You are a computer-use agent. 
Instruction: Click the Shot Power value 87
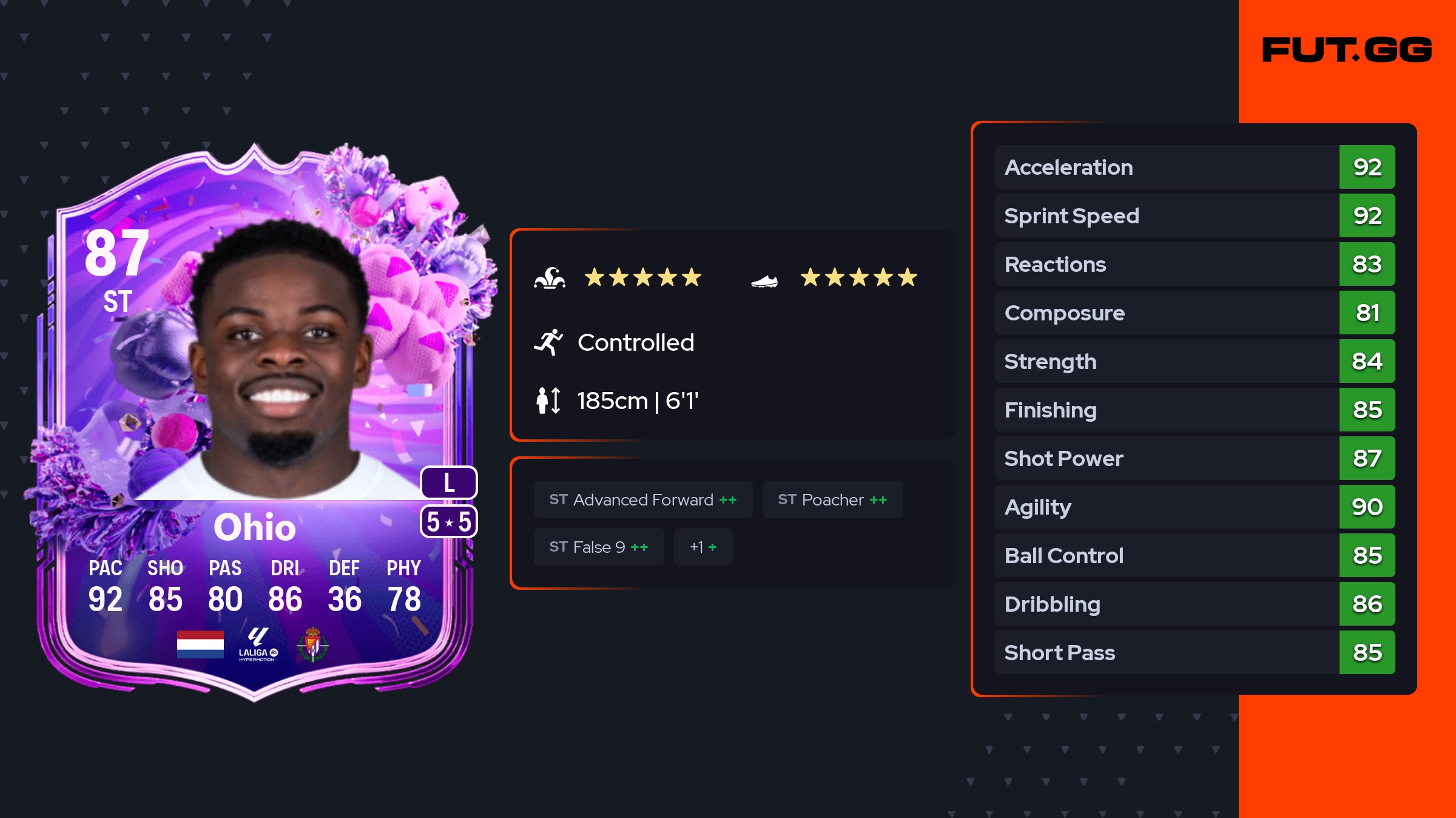pos(1367,458)
